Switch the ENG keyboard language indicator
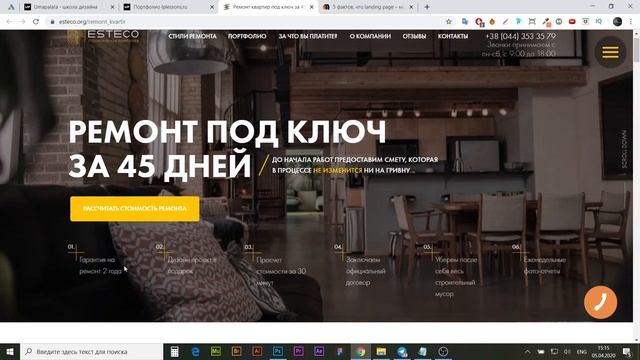 [x=582, y=351]
